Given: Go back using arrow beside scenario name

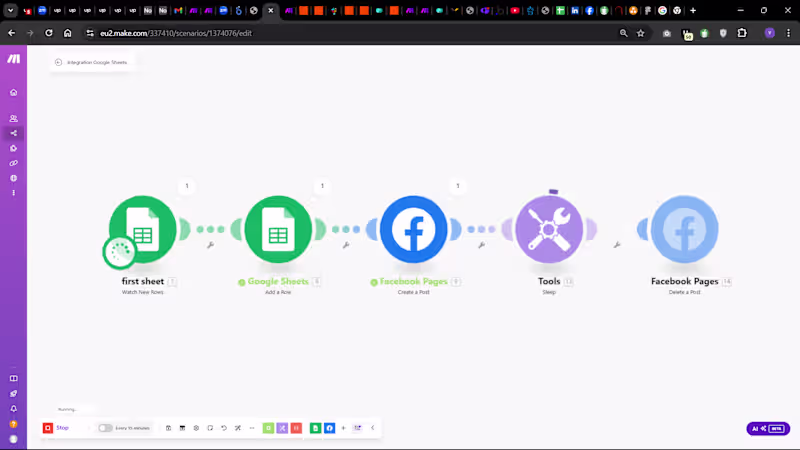Looking at the screenshot, I should click(x=58, y=62).
